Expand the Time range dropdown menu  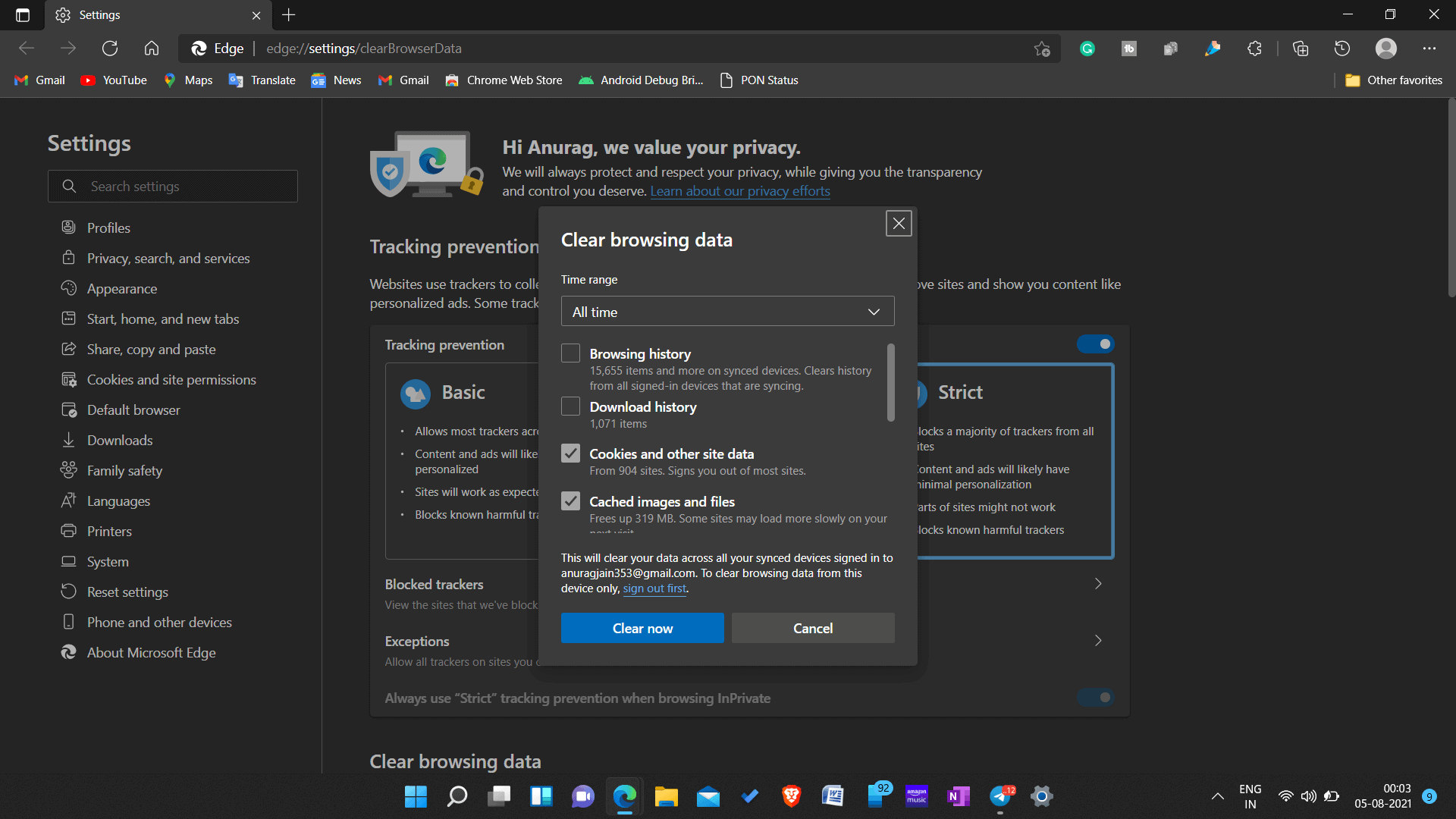(x=727, y=311)
